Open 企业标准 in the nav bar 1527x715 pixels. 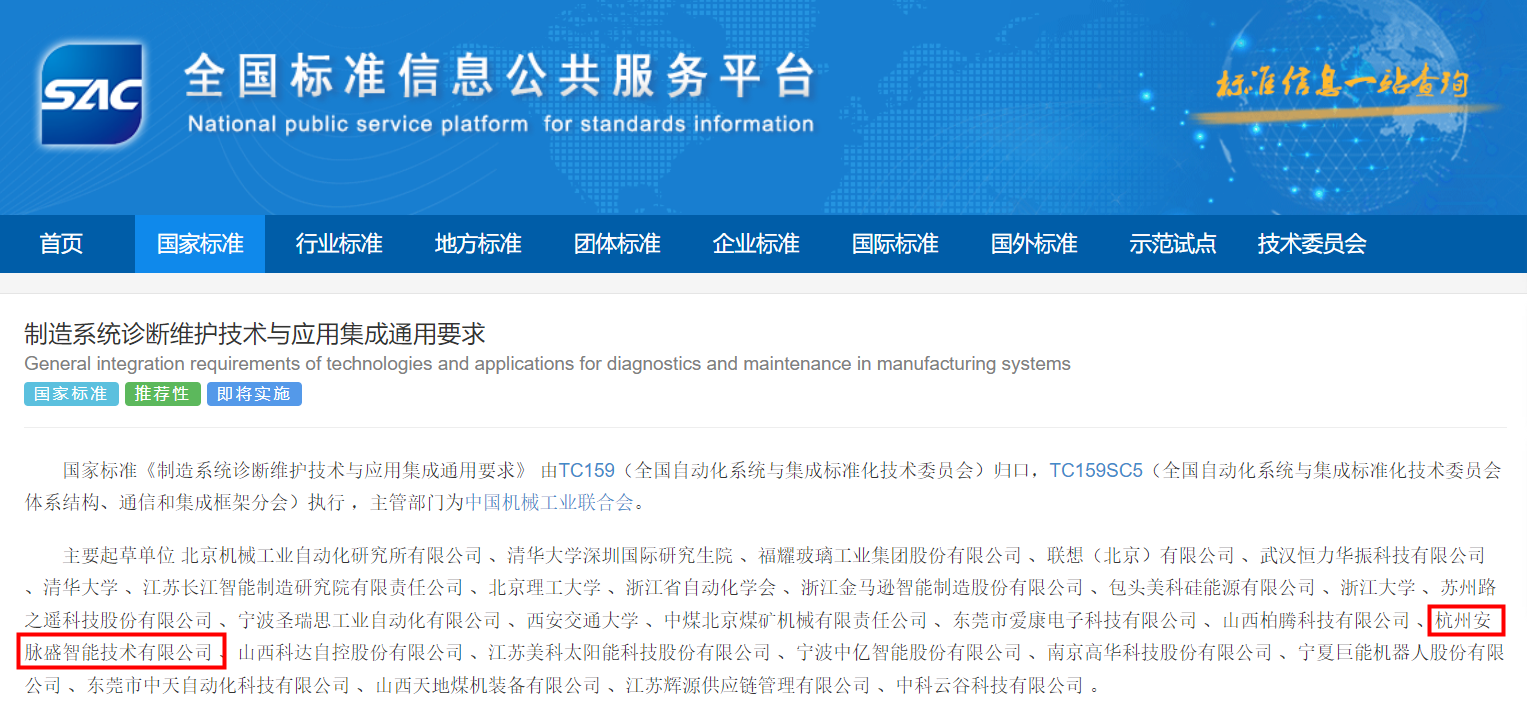coord(756,244)
